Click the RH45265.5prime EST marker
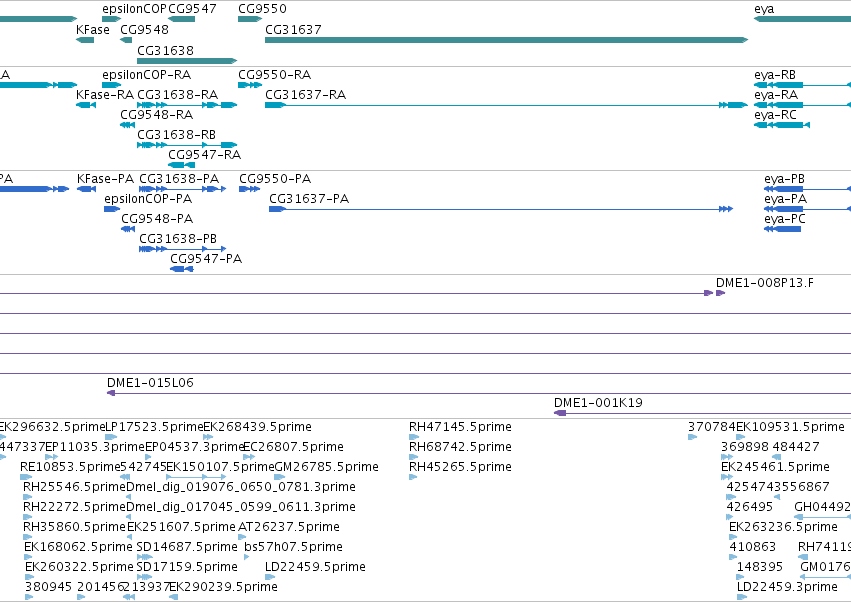Viewport: 851px width, 602px height. (413, 477)
